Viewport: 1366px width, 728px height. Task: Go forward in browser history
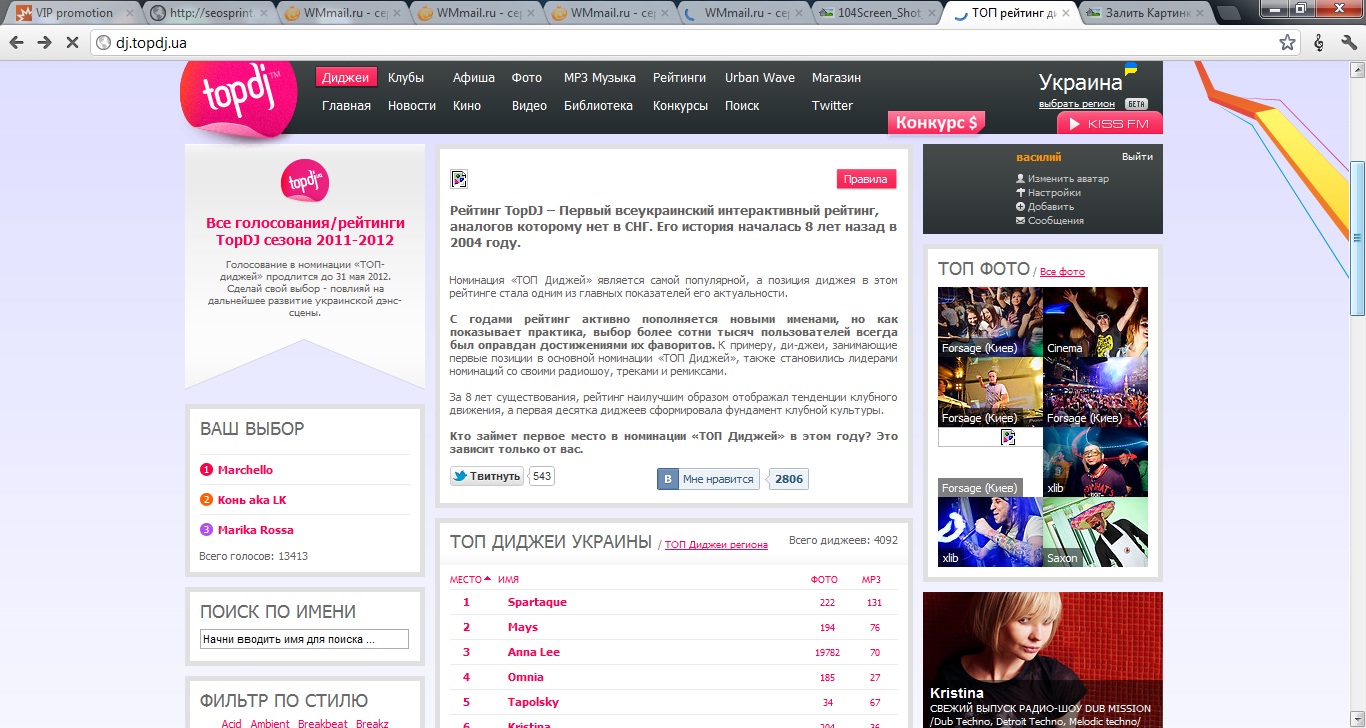45,43
